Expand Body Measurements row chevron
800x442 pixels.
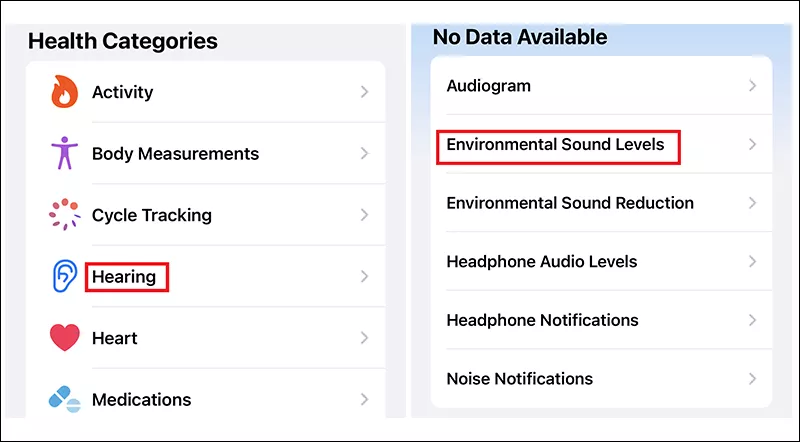coord(364,153)
